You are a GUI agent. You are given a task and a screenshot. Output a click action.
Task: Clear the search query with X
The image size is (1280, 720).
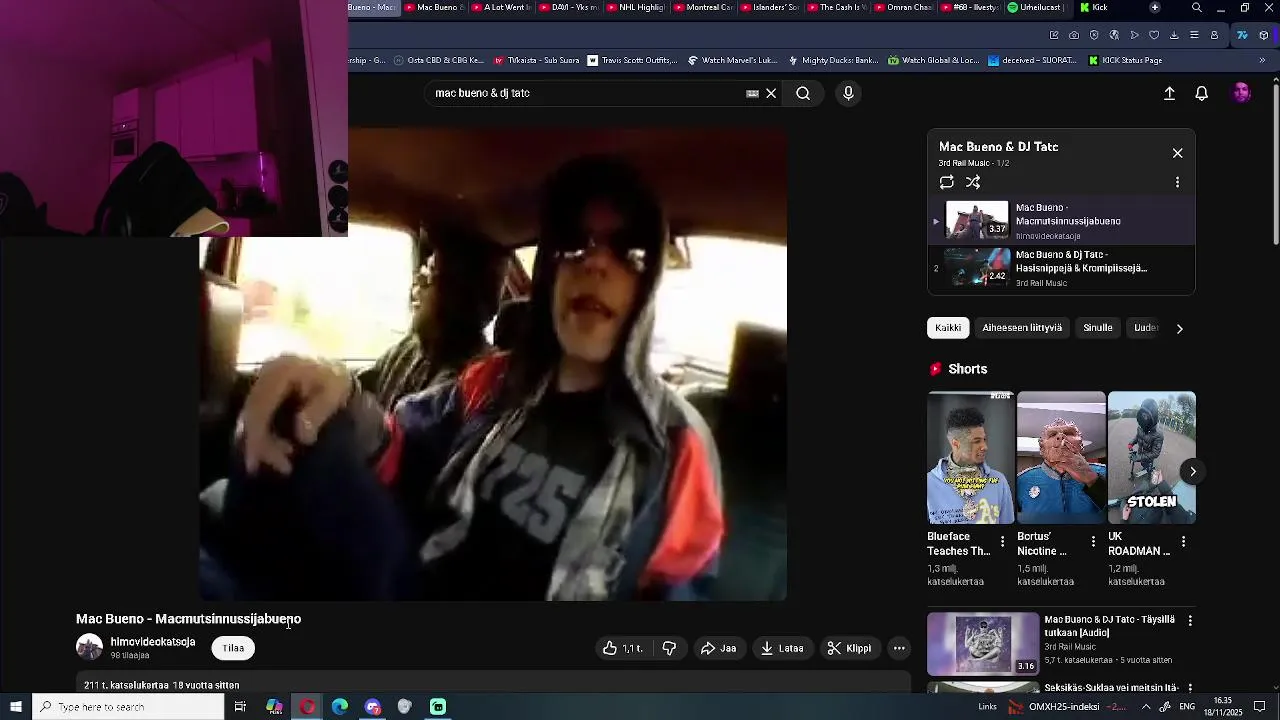771,93
